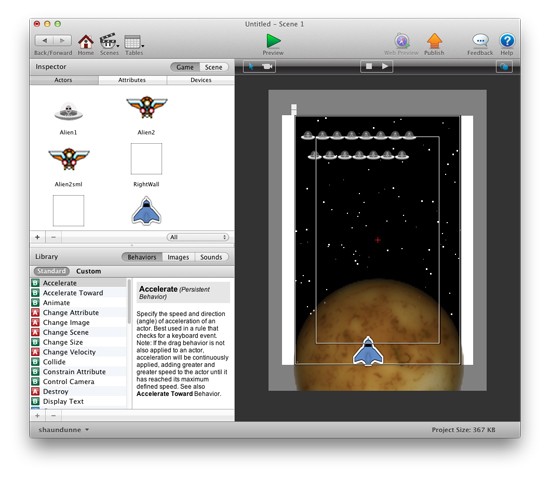Select the Destroy behavior
Image resolution: width=550 pixels, height=479 pixels.
(x=79, y=391)
